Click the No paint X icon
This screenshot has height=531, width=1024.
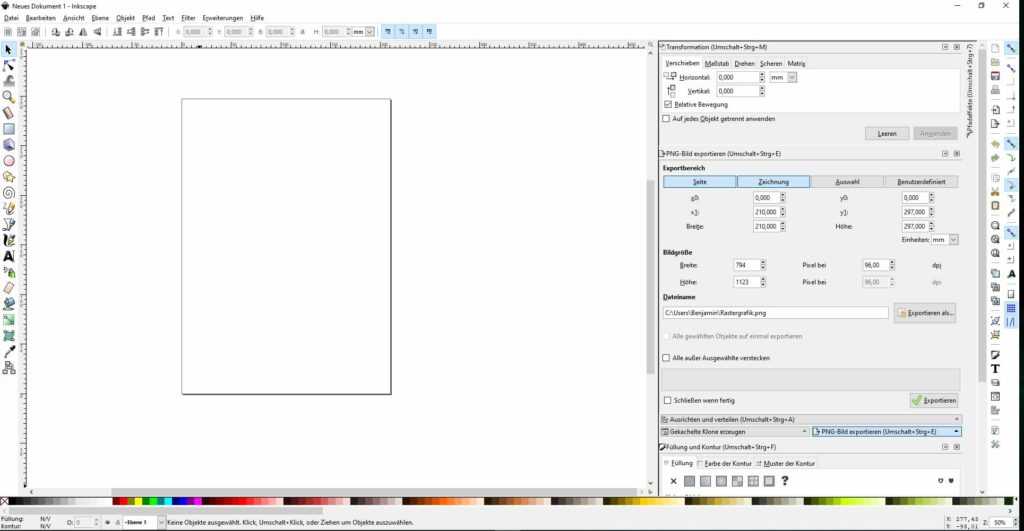tap(673, 481)
